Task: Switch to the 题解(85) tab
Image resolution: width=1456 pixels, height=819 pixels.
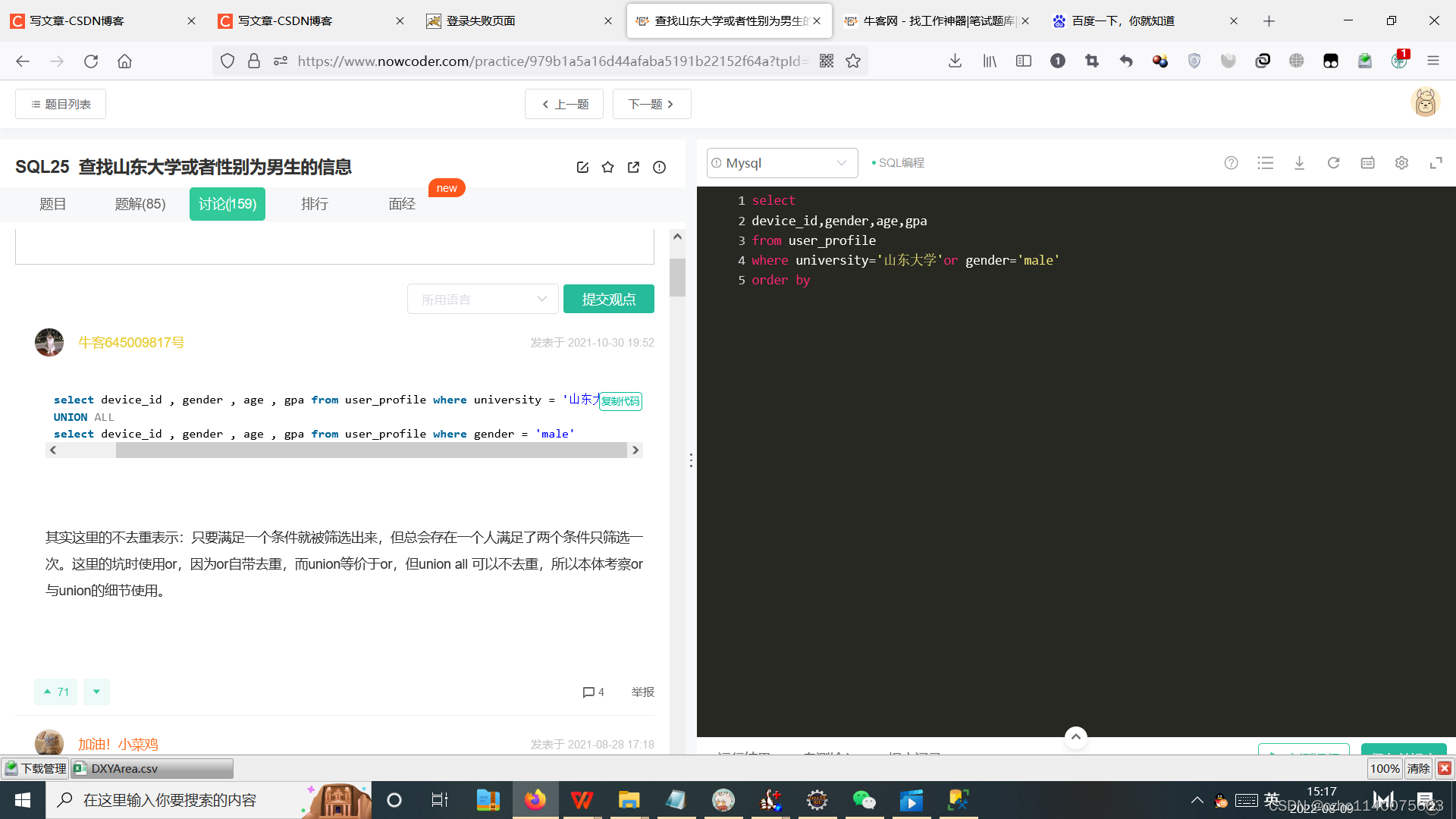Action: tap(140, 203)
